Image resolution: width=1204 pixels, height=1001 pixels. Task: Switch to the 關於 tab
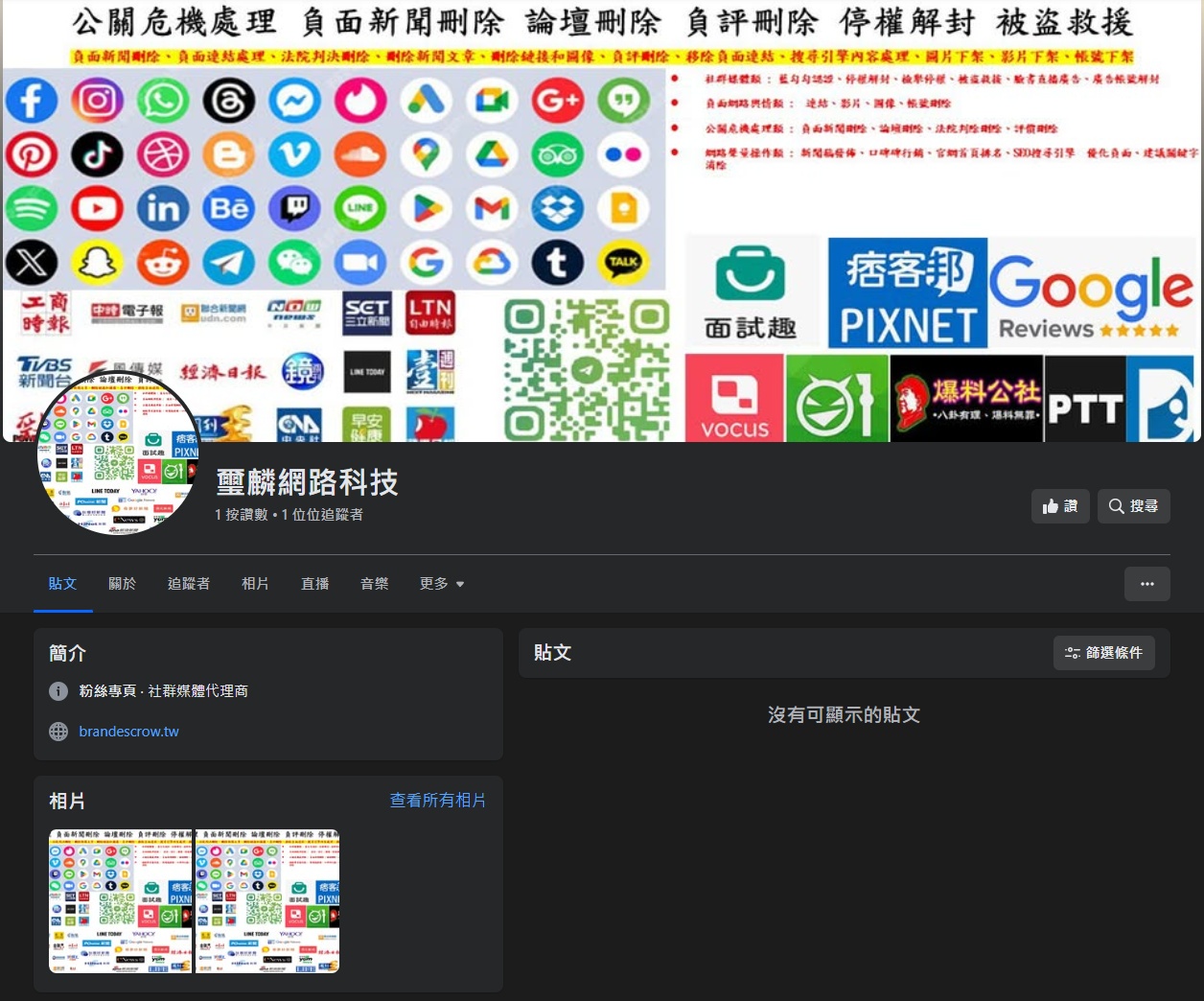tap(122, 583)
